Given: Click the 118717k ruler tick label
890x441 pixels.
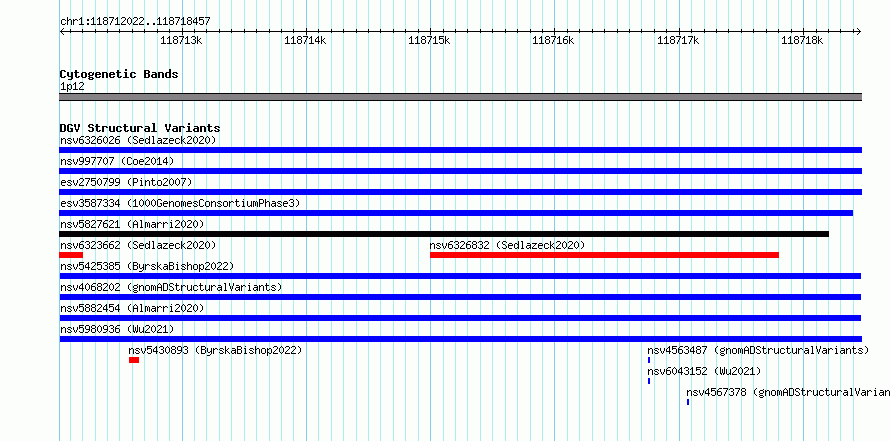Looking at the screenshot, I should [678, 40].
